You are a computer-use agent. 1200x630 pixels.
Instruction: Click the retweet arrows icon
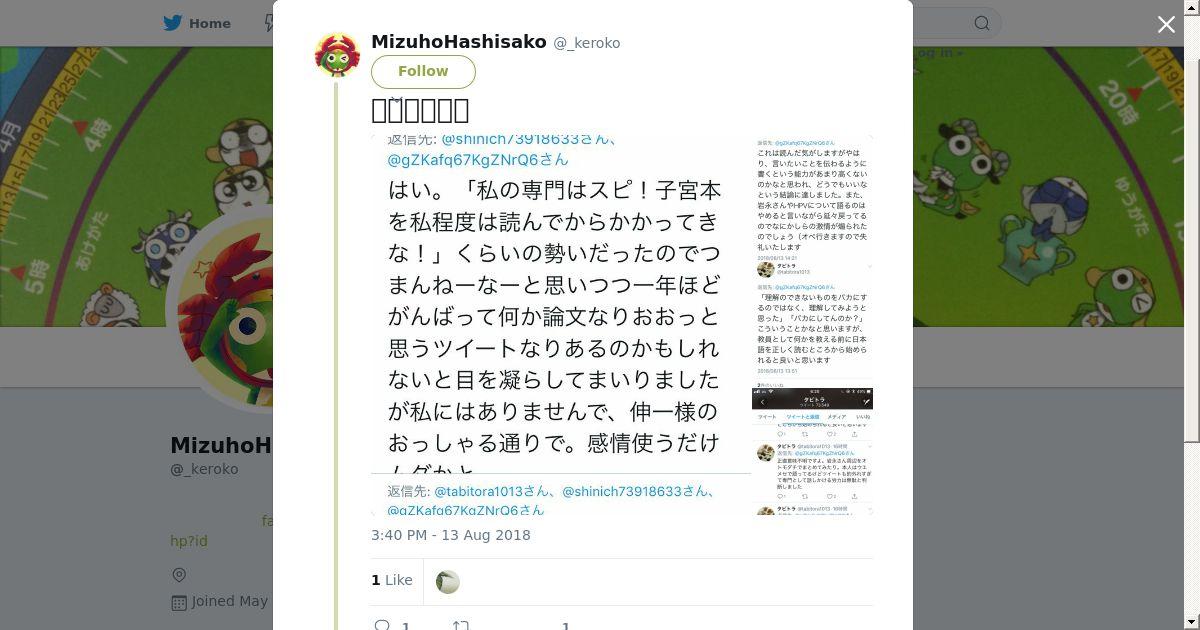pos(461,625)
